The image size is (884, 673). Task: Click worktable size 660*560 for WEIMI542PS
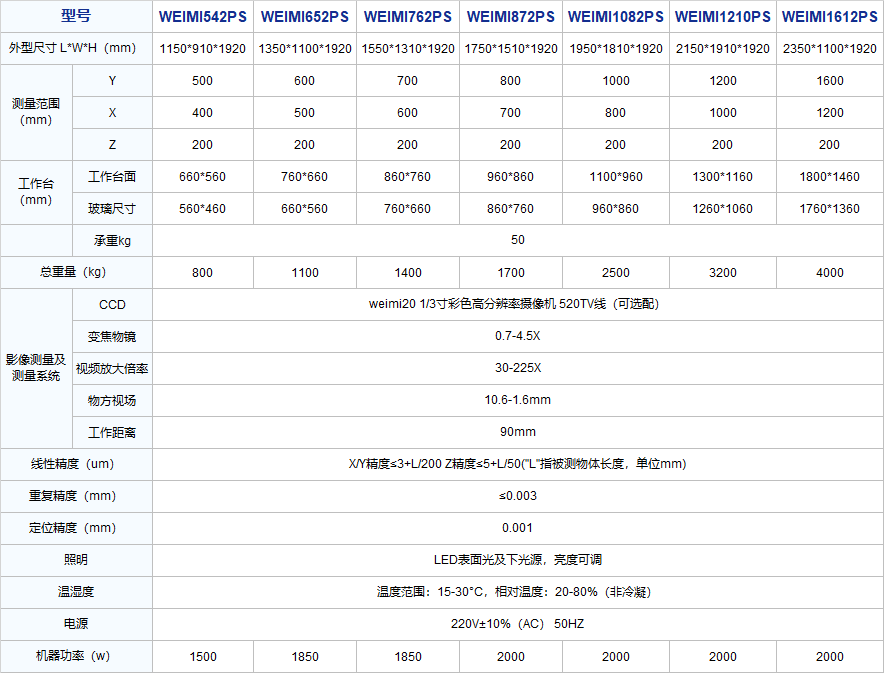pyautogui.click(x=202, y=177)
